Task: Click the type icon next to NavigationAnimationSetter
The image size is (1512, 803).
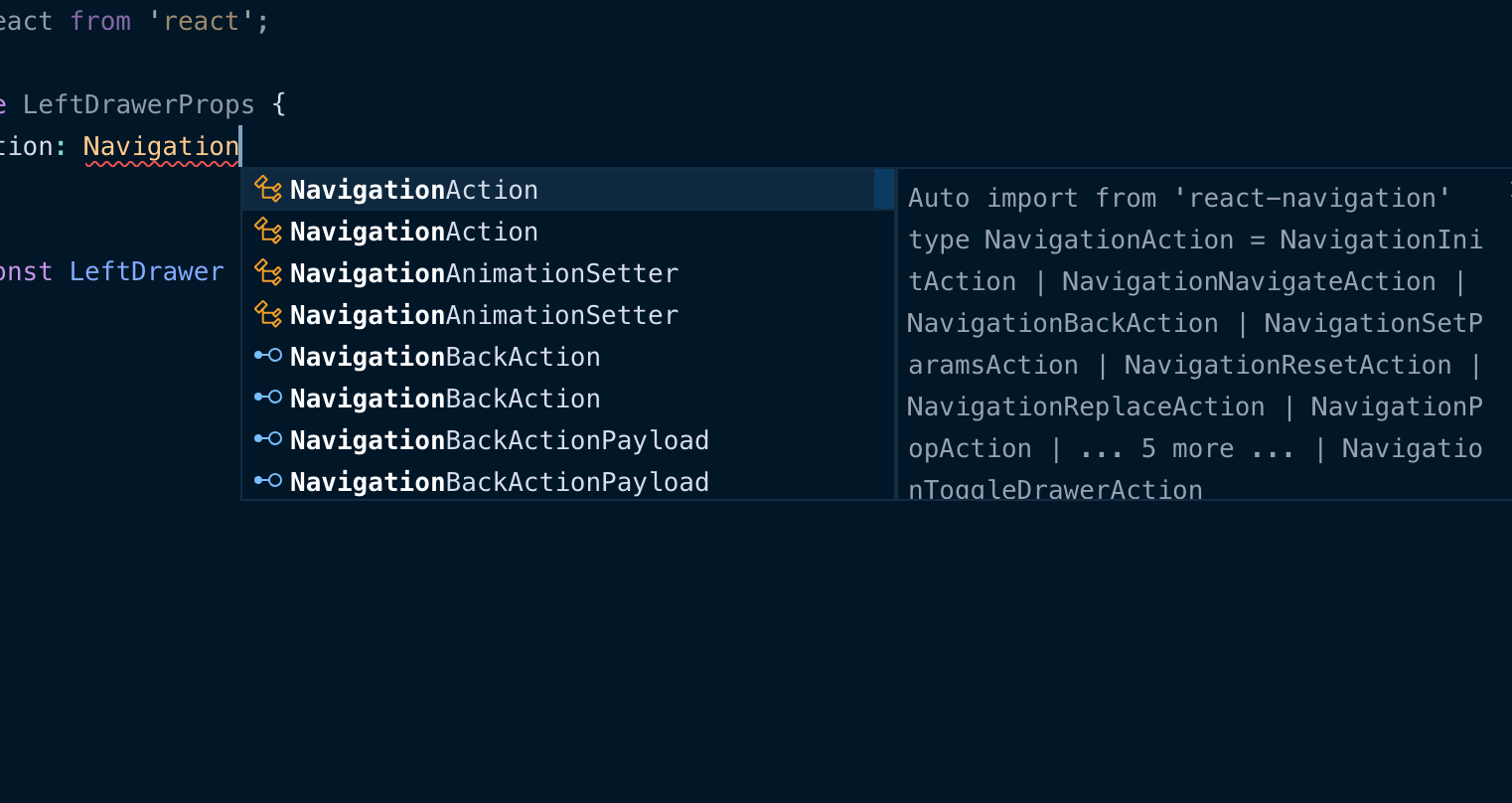Action: pyautogui.click(x=268, y=272)
